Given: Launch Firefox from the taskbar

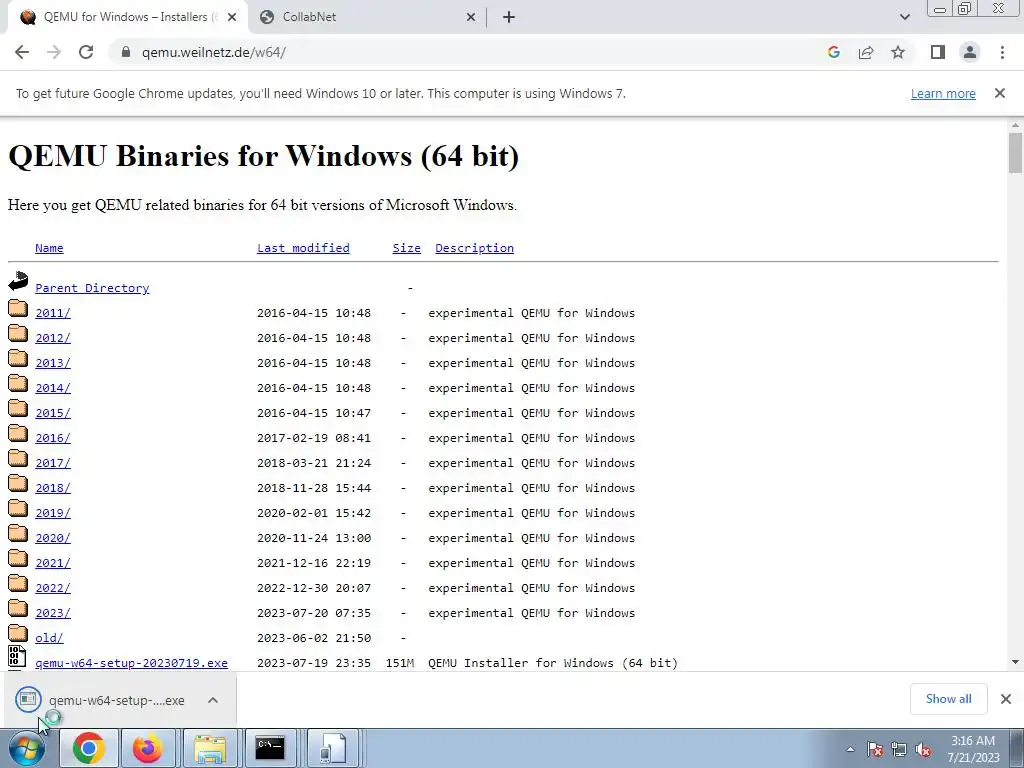Looking at the screenshot, I should (x=148, y=748).
